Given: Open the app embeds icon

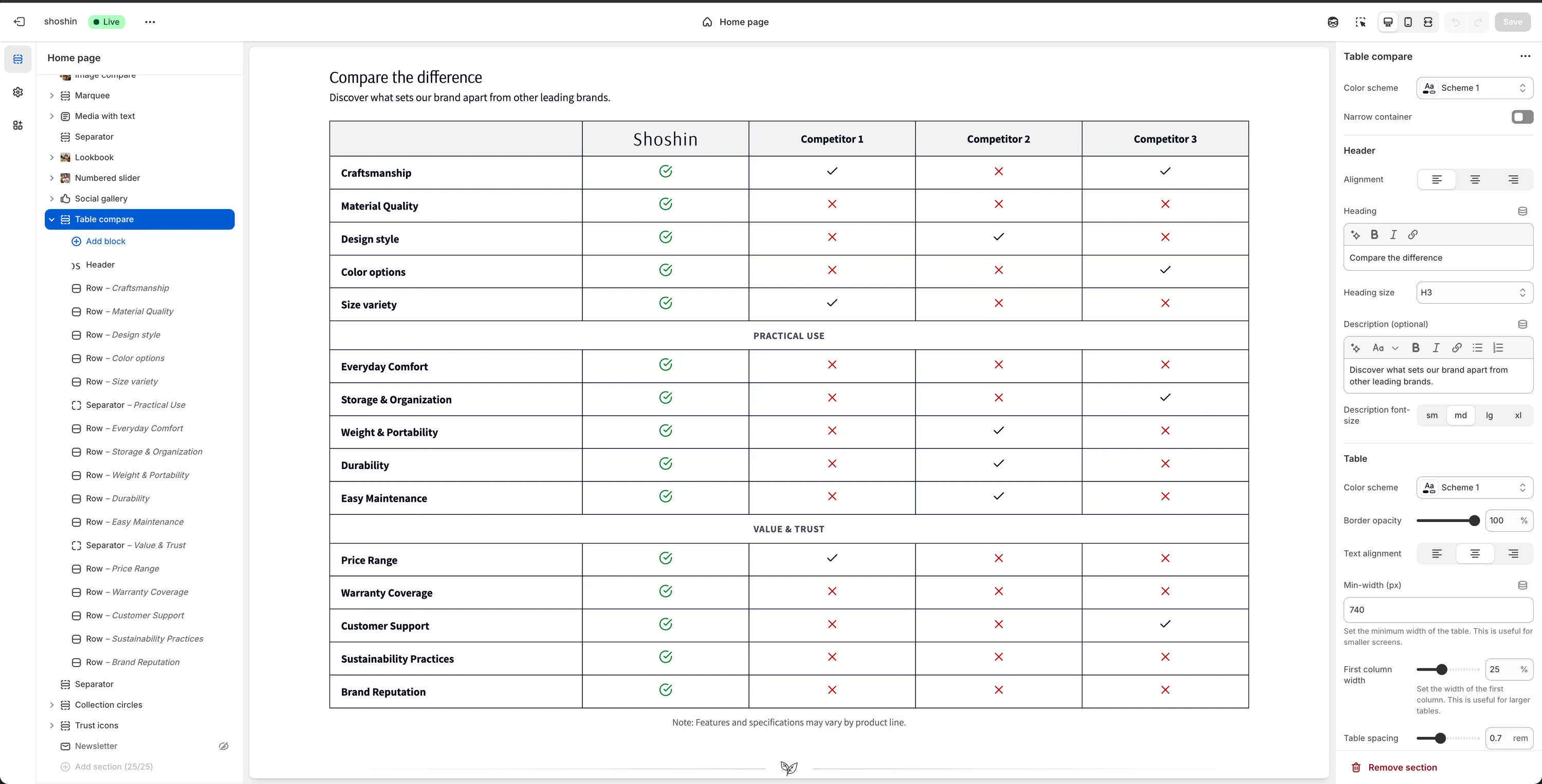Looking at the screenshot, I should (x=18, y=125).
